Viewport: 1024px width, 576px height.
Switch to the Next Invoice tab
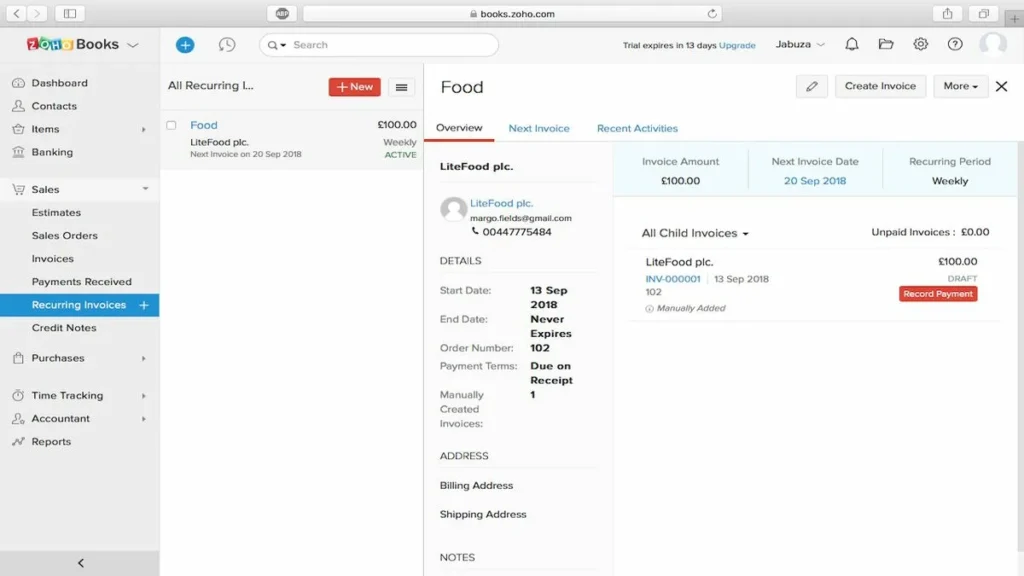(539, 128)
